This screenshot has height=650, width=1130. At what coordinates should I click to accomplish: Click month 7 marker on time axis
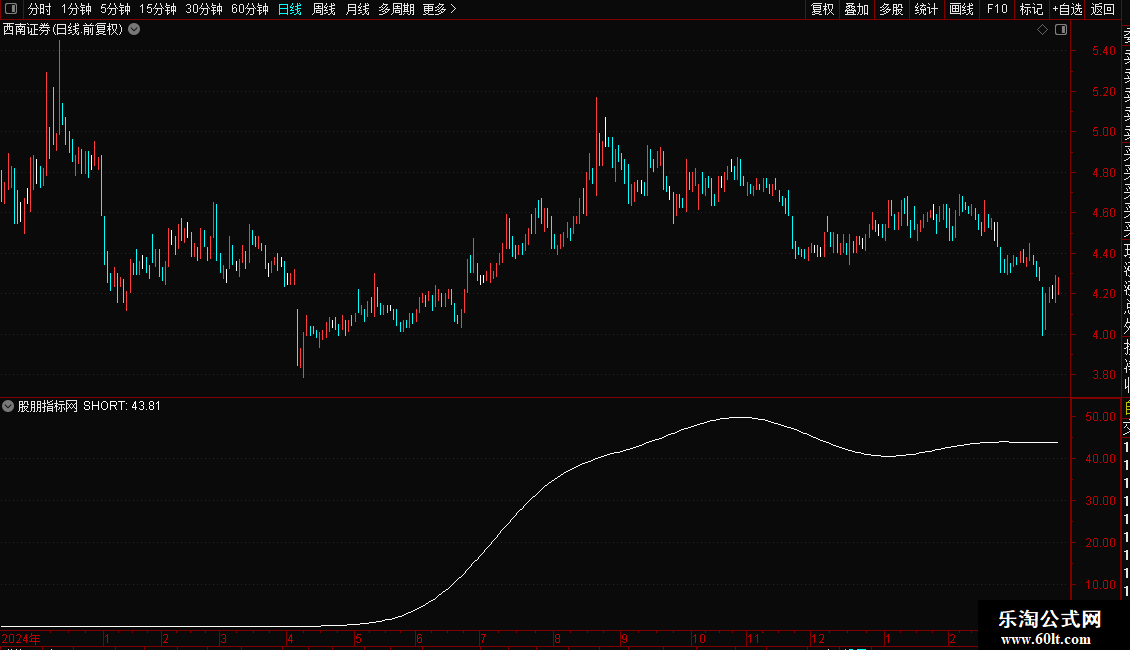point(483,639)
